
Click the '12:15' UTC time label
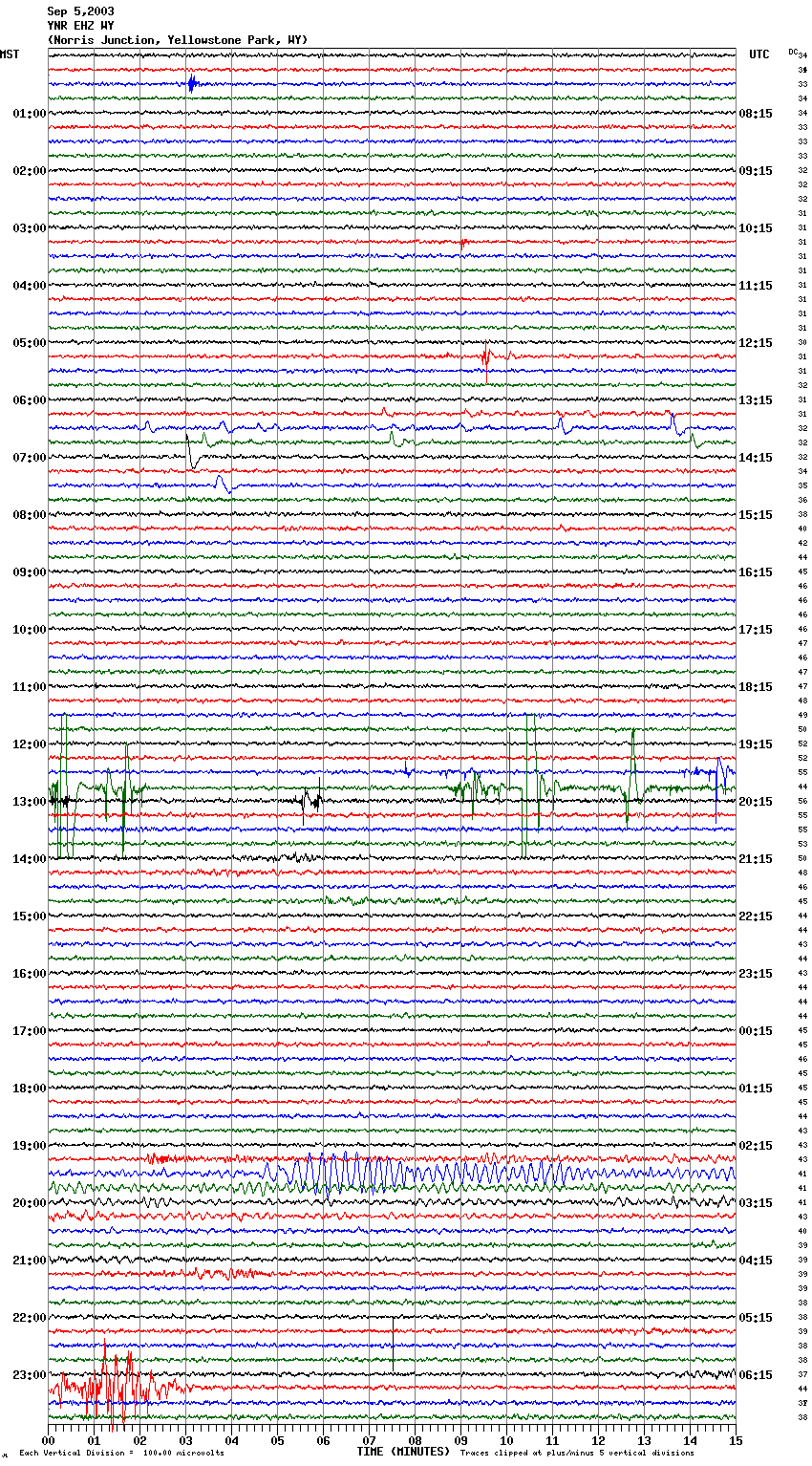(x=756, y=343)
